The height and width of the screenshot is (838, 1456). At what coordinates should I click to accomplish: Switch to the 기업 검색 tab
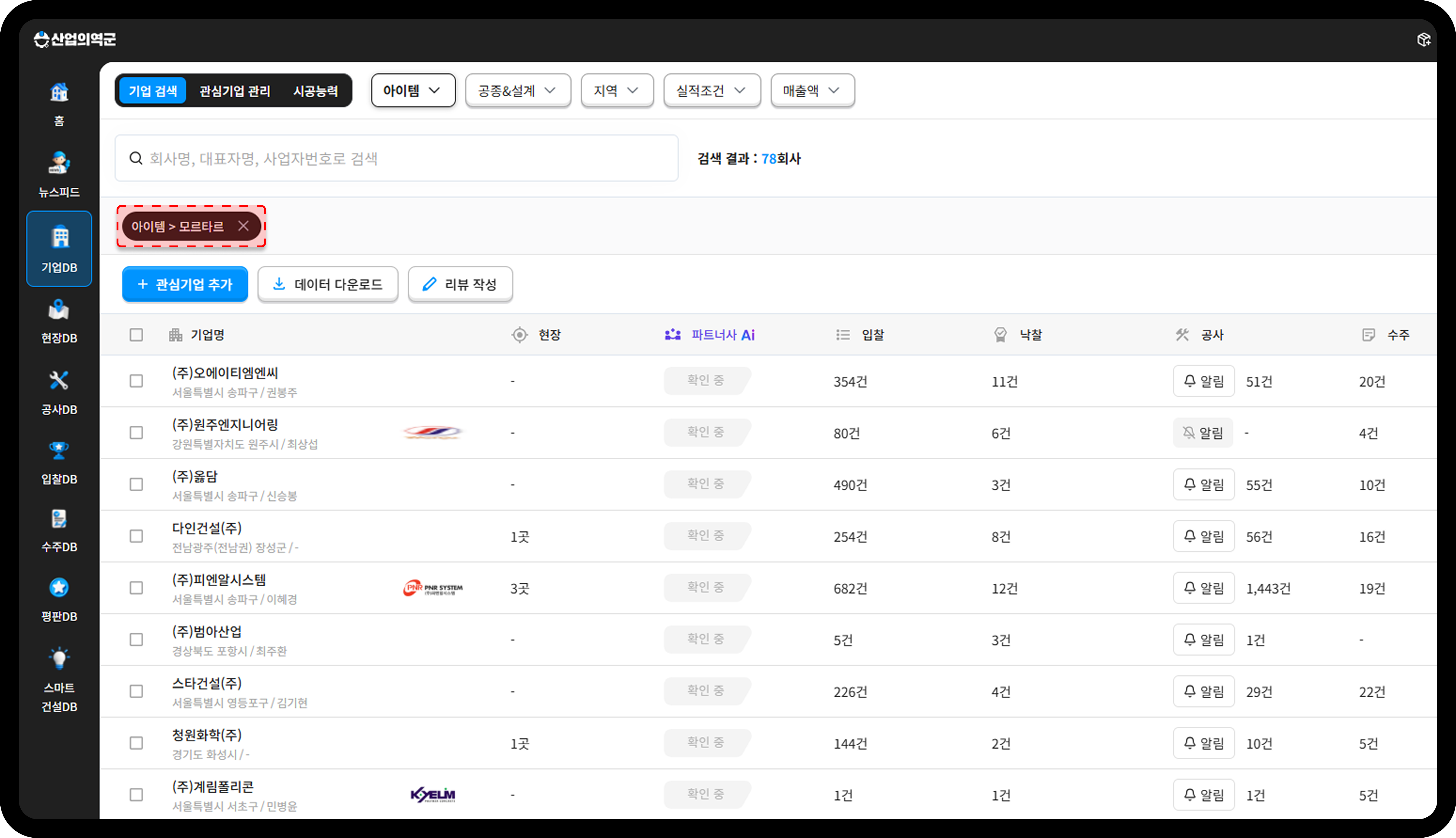(x=153, y=91)
